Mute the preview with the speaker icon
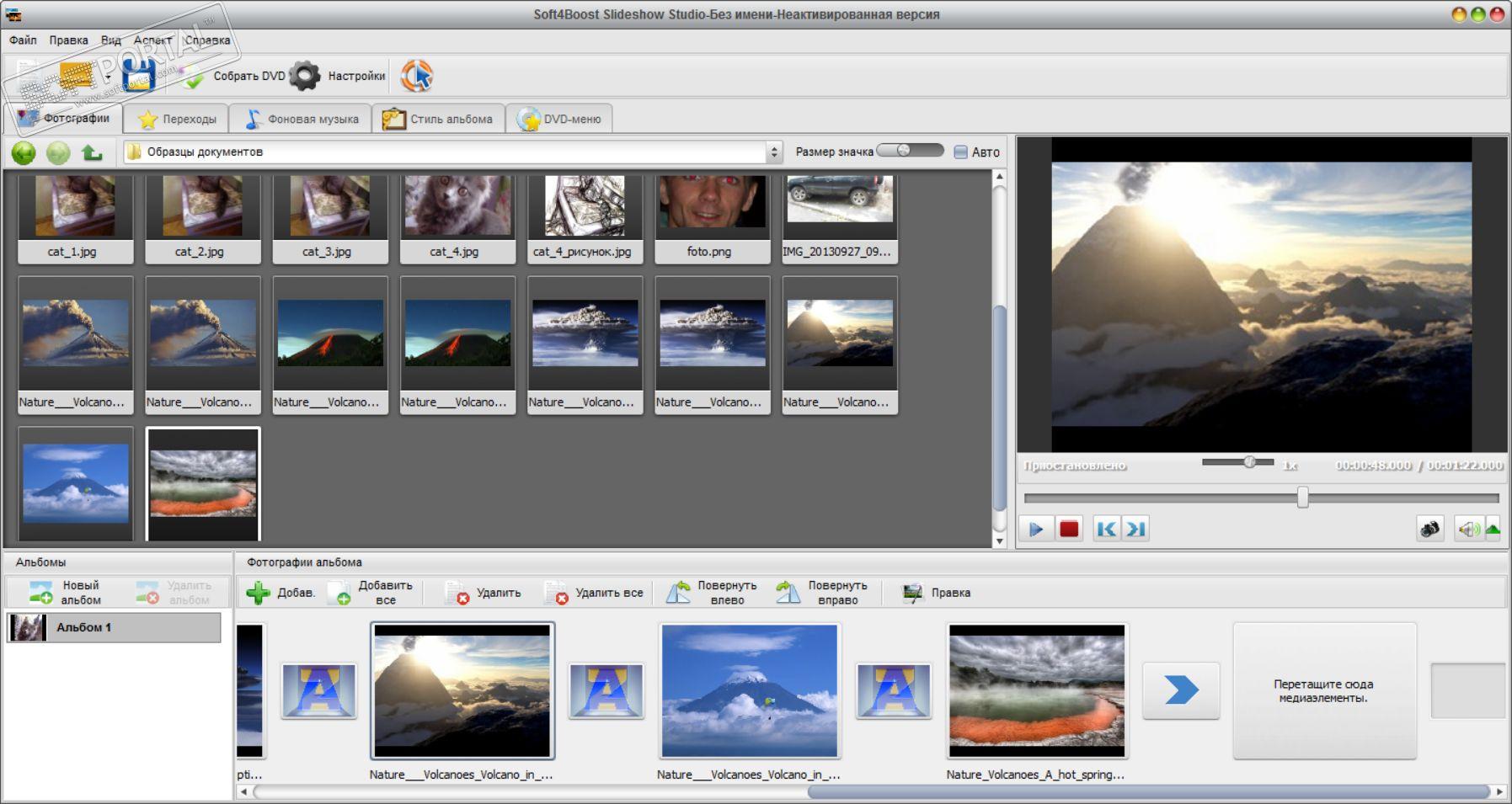Viewport: 1512px width, 804px height. [1468, 529]
